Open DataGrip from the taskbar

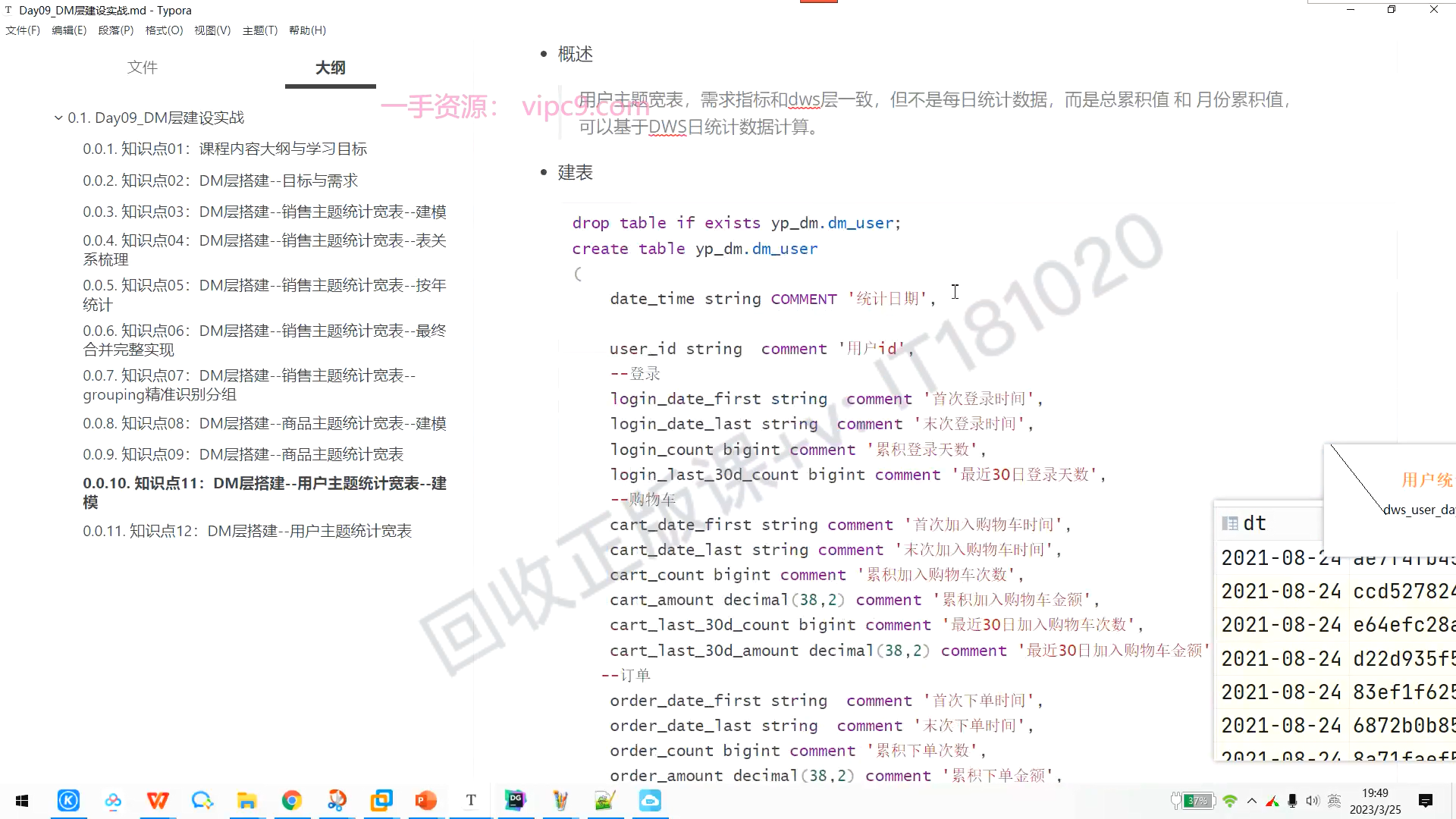[516, 801]
